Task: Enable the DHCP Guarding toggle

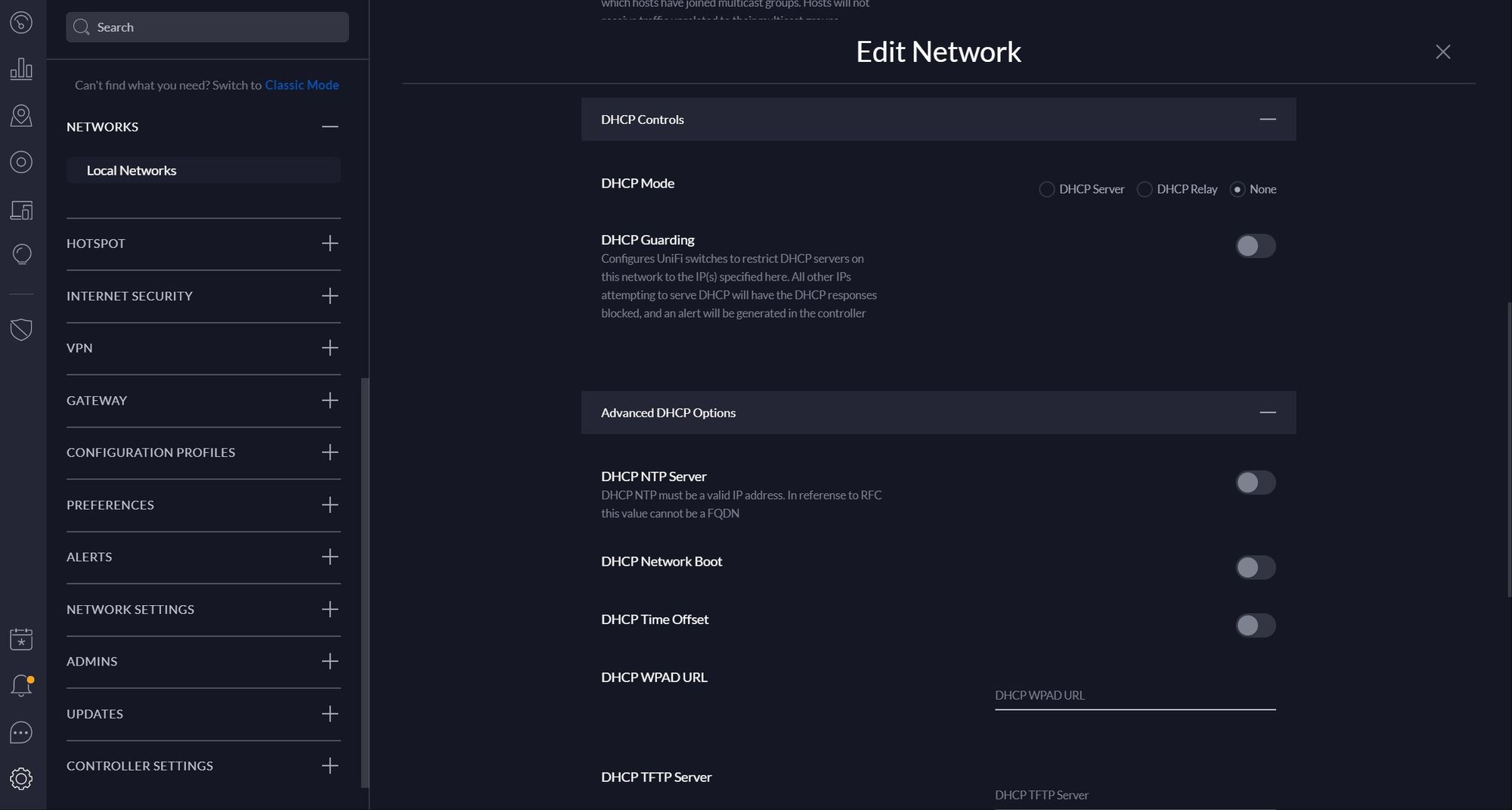Action: click(x=1255, y=246)
